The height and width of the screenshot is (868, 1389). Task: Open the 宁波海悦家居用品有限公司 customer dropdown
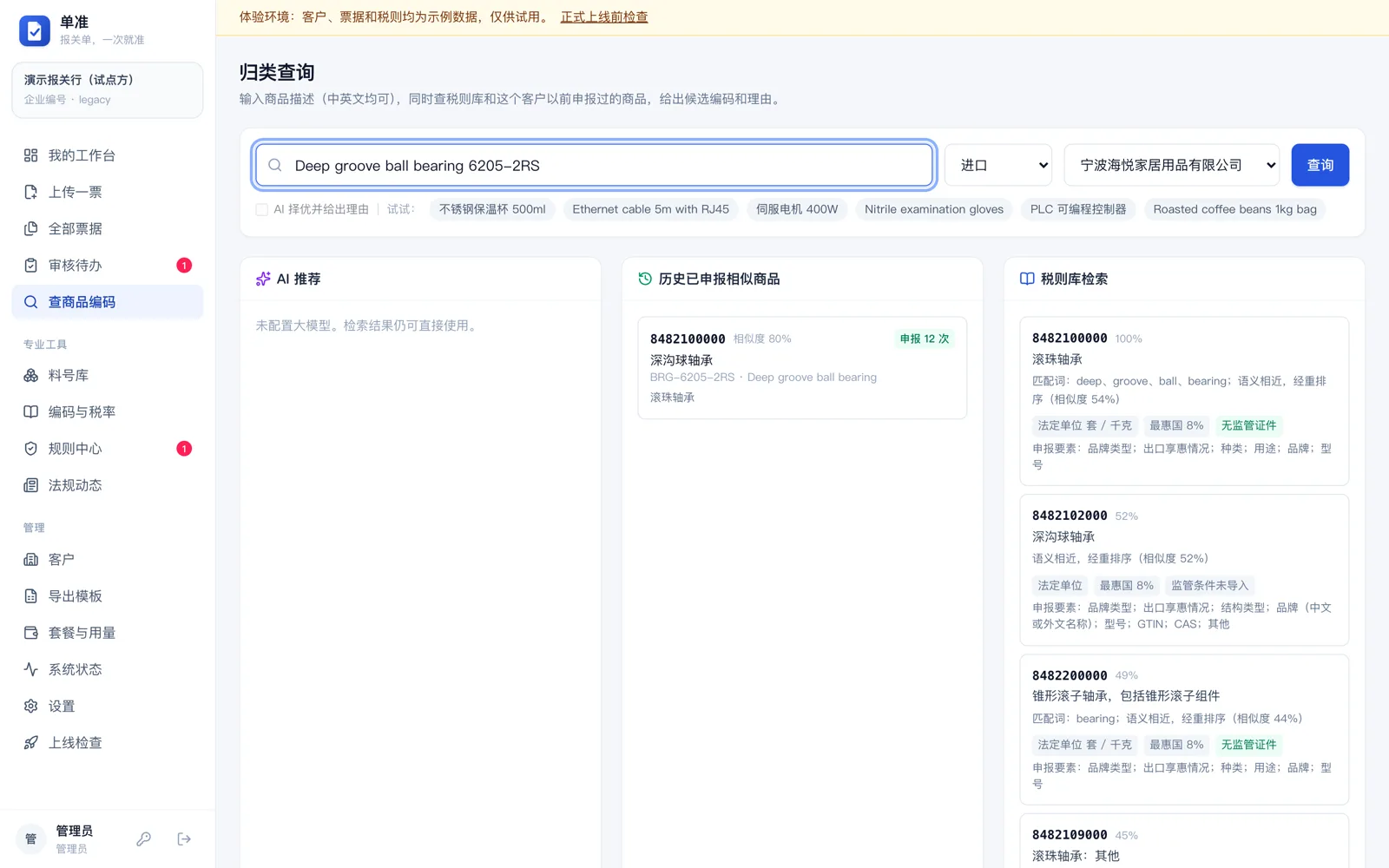coord(1172,165)
